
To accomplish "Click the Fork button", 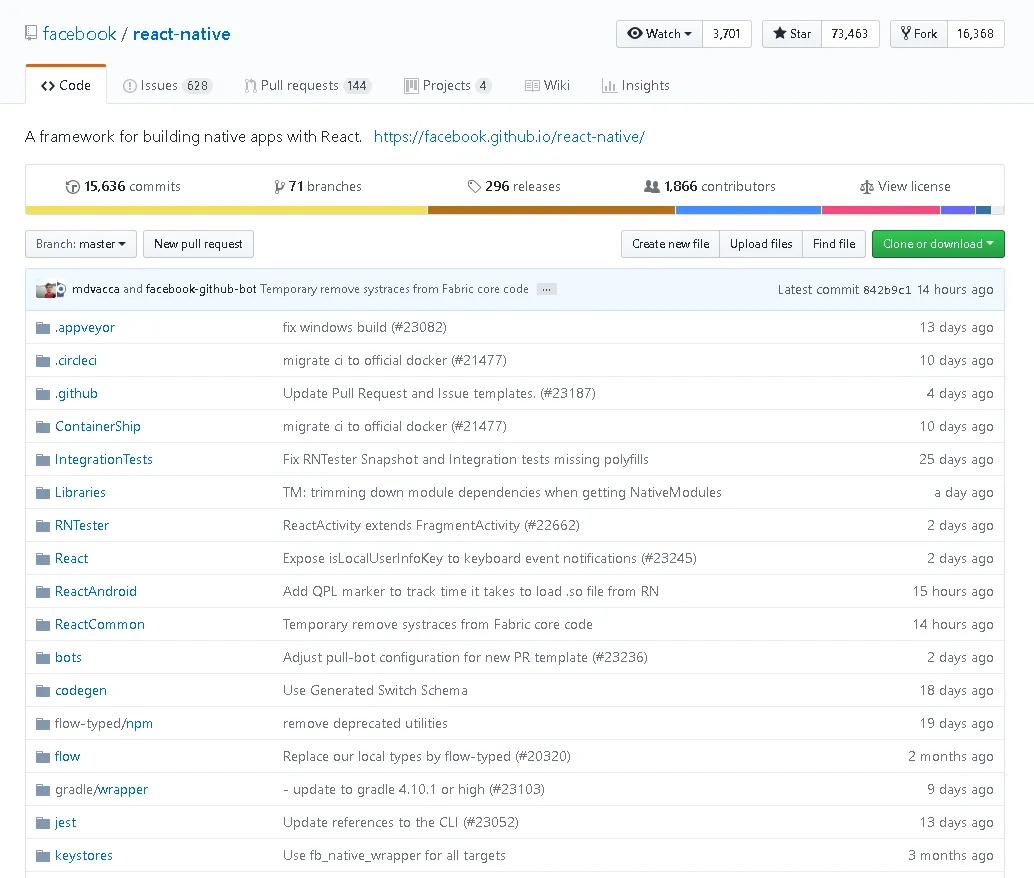I will point(919,34).
